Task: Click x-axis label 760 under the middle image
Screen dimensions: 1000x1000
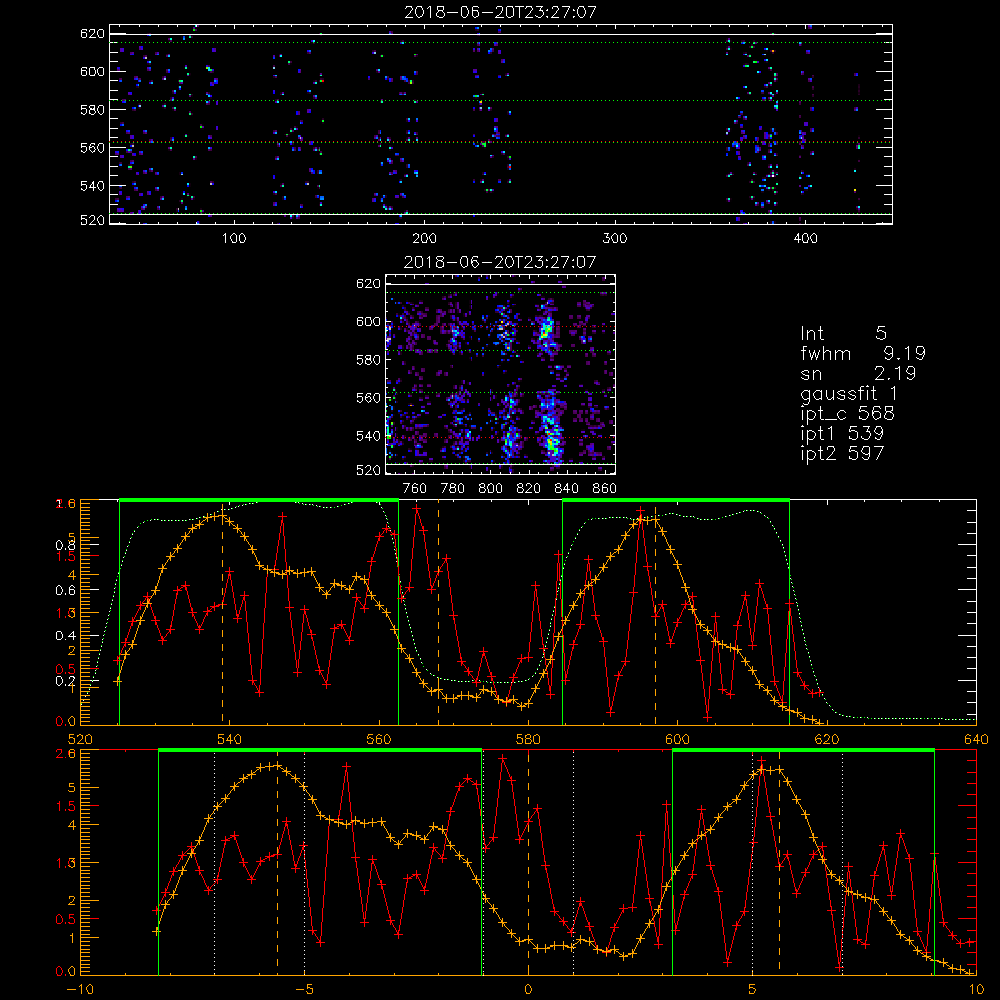Action: (415, 489)
